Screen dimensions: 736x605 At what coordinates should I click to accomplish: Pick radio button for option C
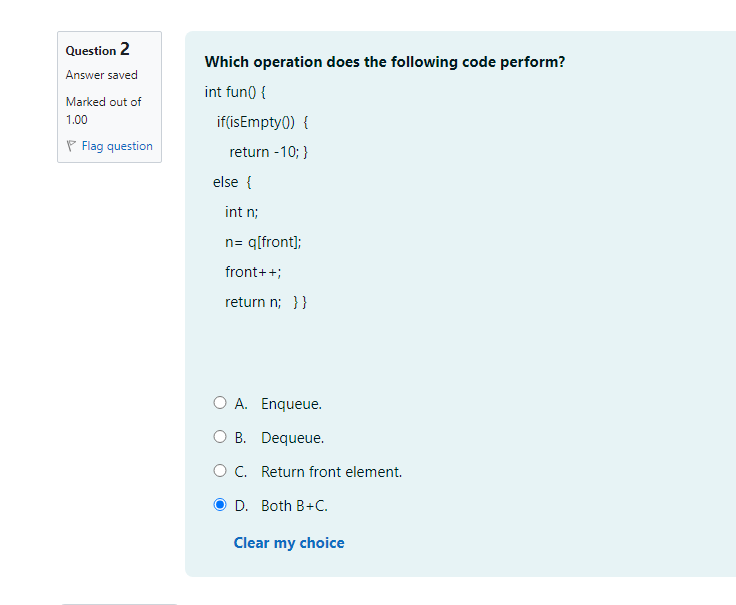click(x=220, y=471)
